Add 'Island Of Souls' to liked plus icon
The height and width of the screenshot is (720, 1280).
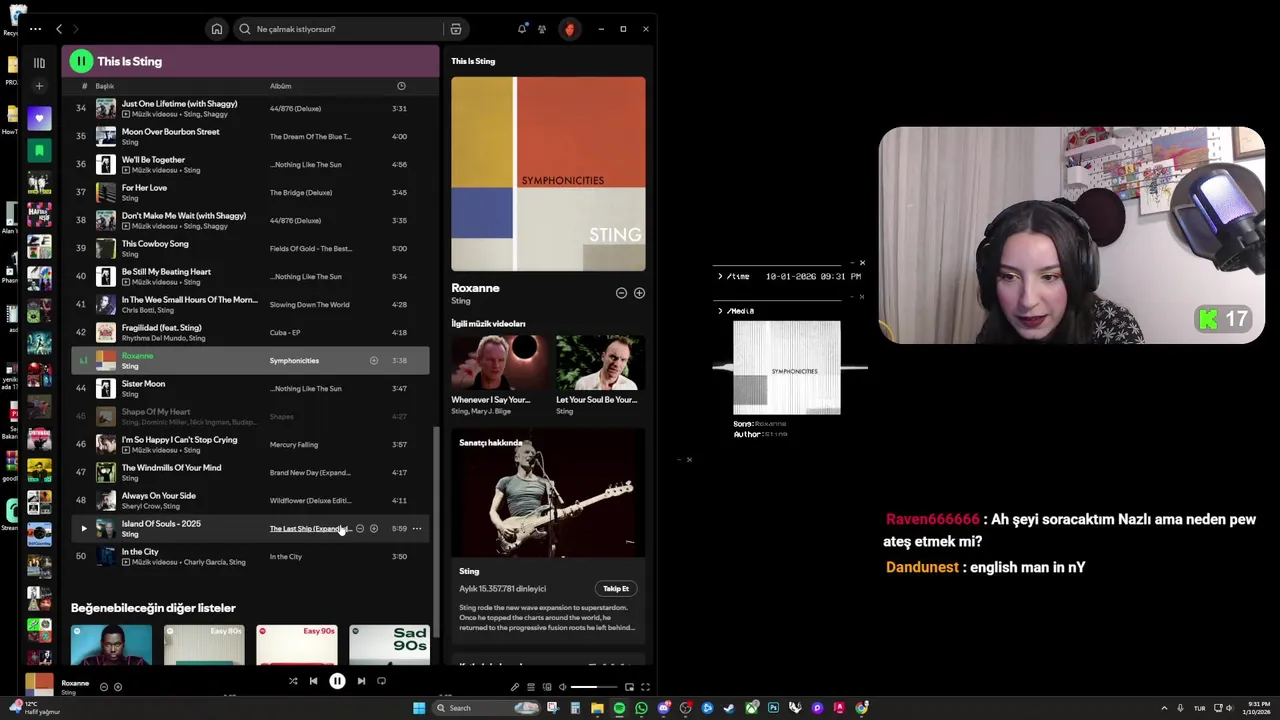[x=374, y=528]
